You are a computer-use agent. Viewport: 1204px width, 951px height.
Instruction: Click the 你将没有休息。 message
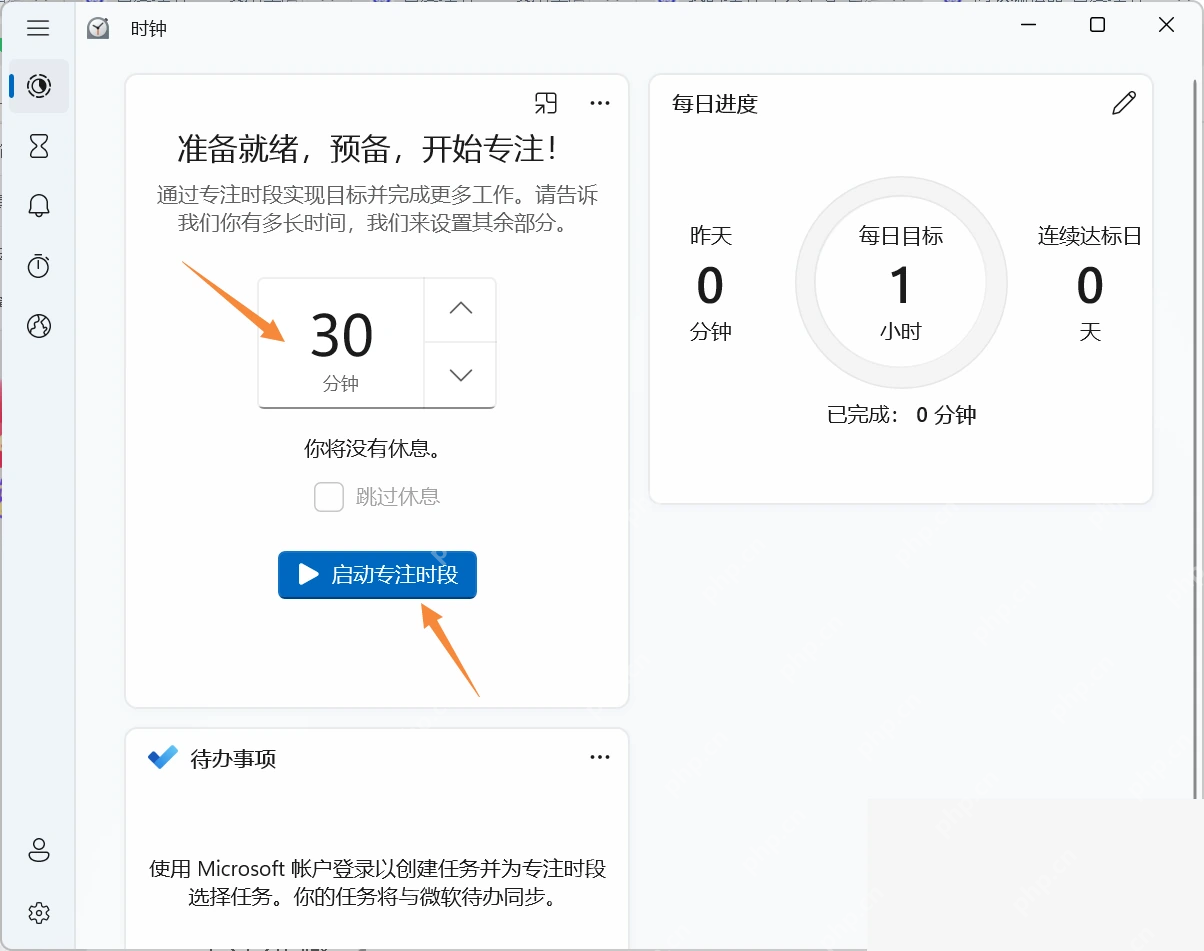(x=373, y=449)
